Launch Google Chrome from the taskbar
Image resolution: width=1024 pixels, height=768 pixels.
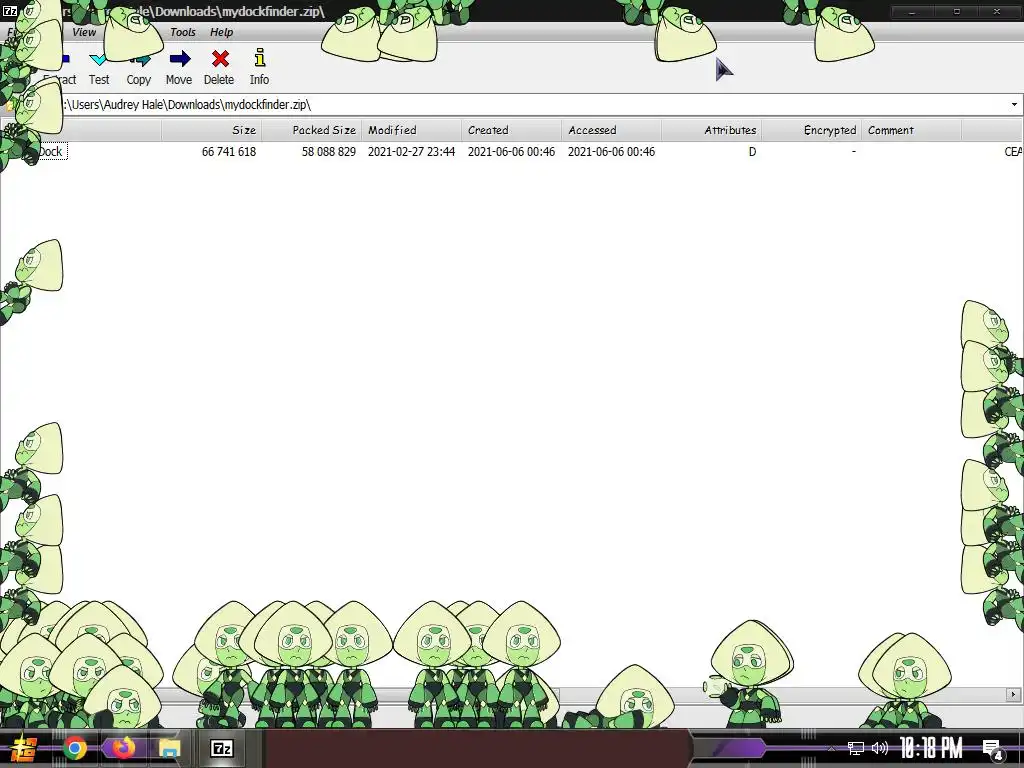tap(74, 748)
